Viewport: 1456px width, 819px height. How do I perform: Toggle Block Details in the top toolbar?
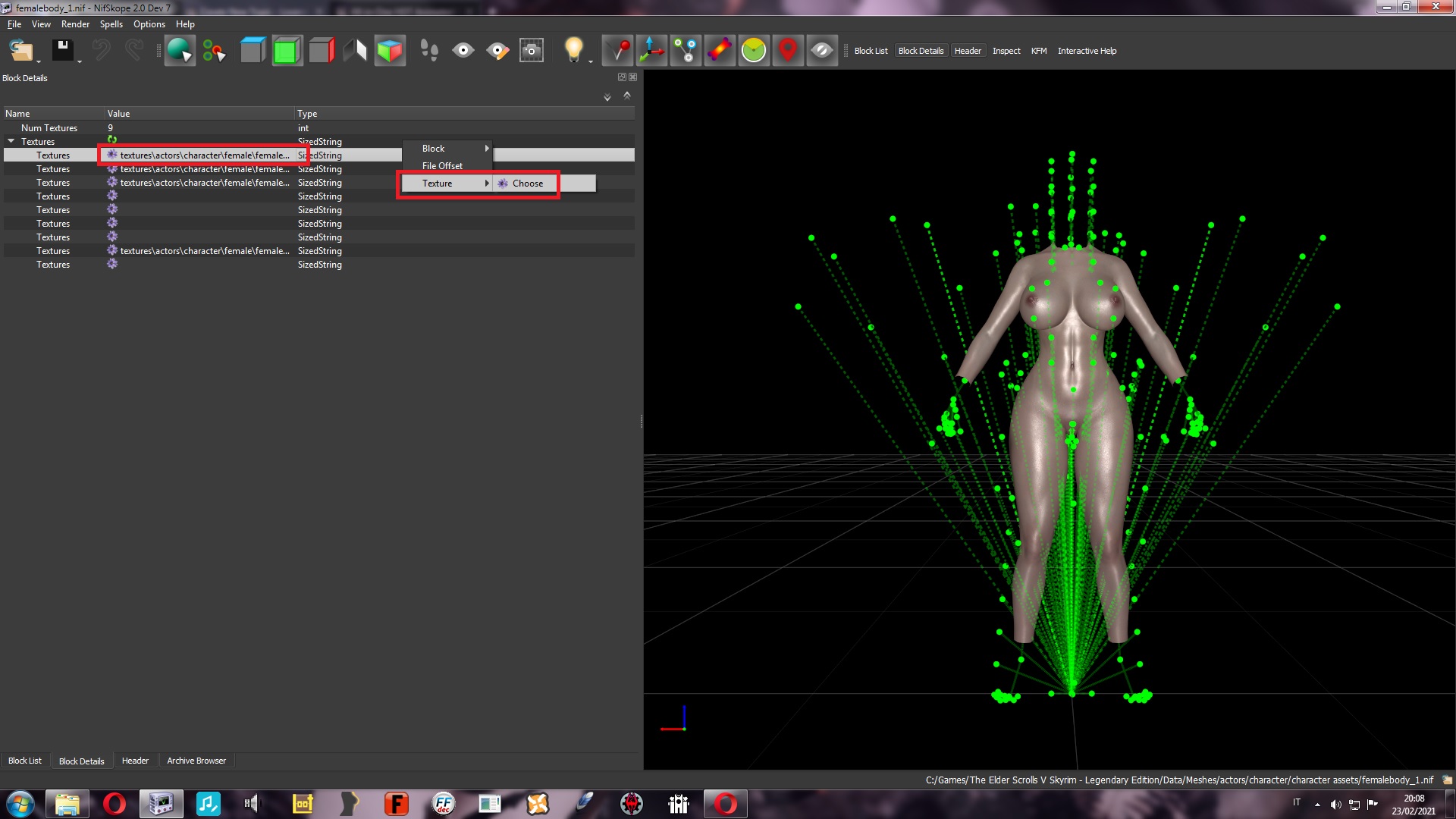point(921,51)
